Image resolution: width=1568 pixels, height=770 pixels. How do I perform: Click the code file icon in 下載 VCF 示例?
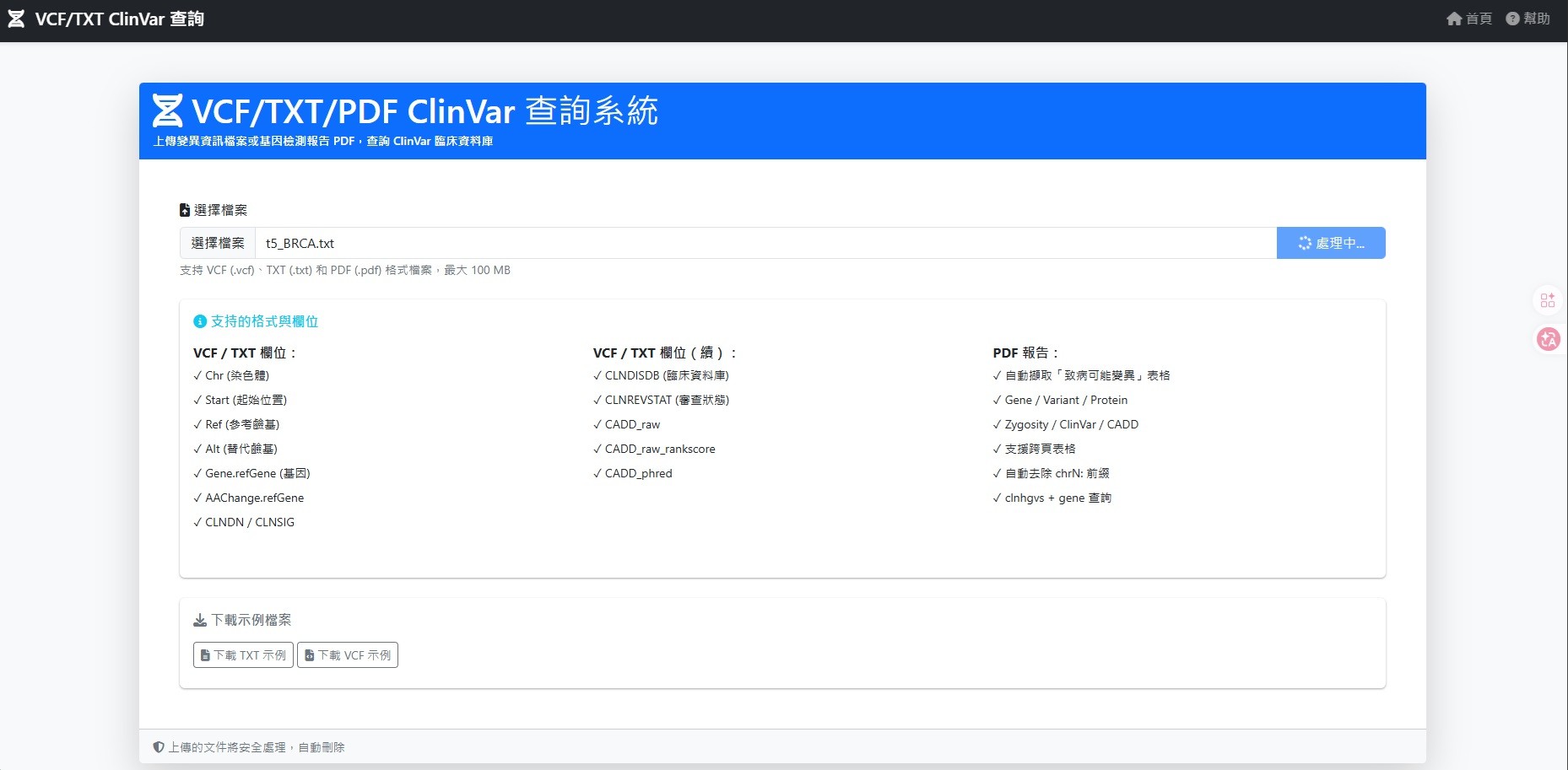click(309, 655)
